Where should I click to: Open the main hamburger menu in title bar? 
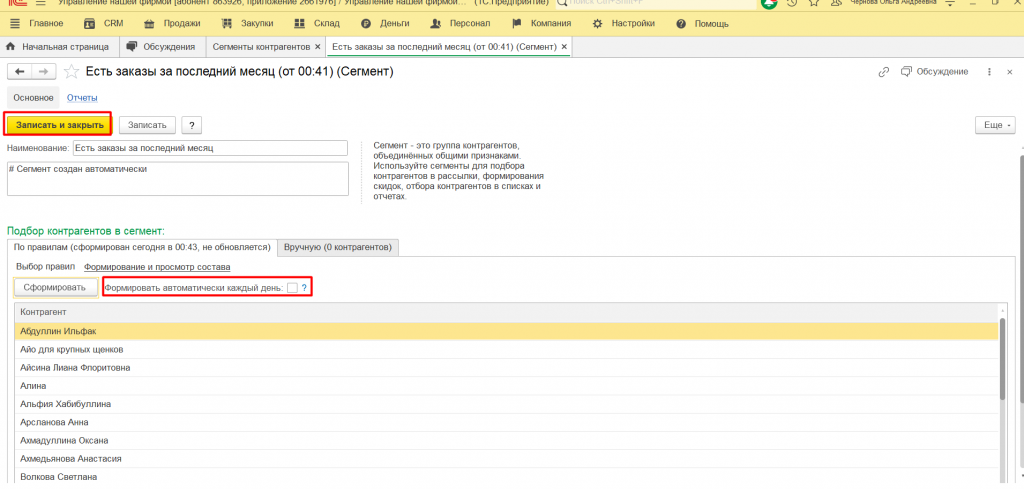40,3
